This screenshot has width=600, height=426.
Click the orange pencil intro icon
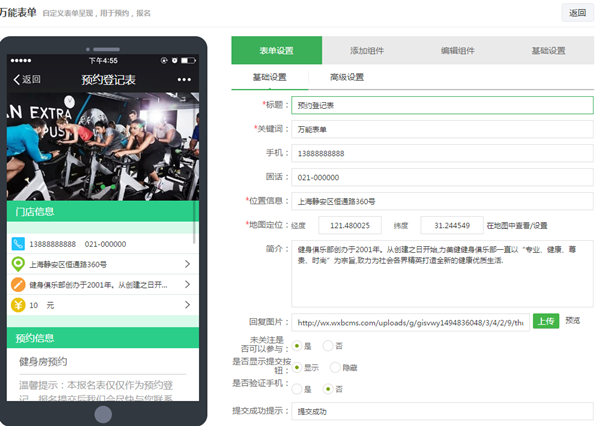18,284
